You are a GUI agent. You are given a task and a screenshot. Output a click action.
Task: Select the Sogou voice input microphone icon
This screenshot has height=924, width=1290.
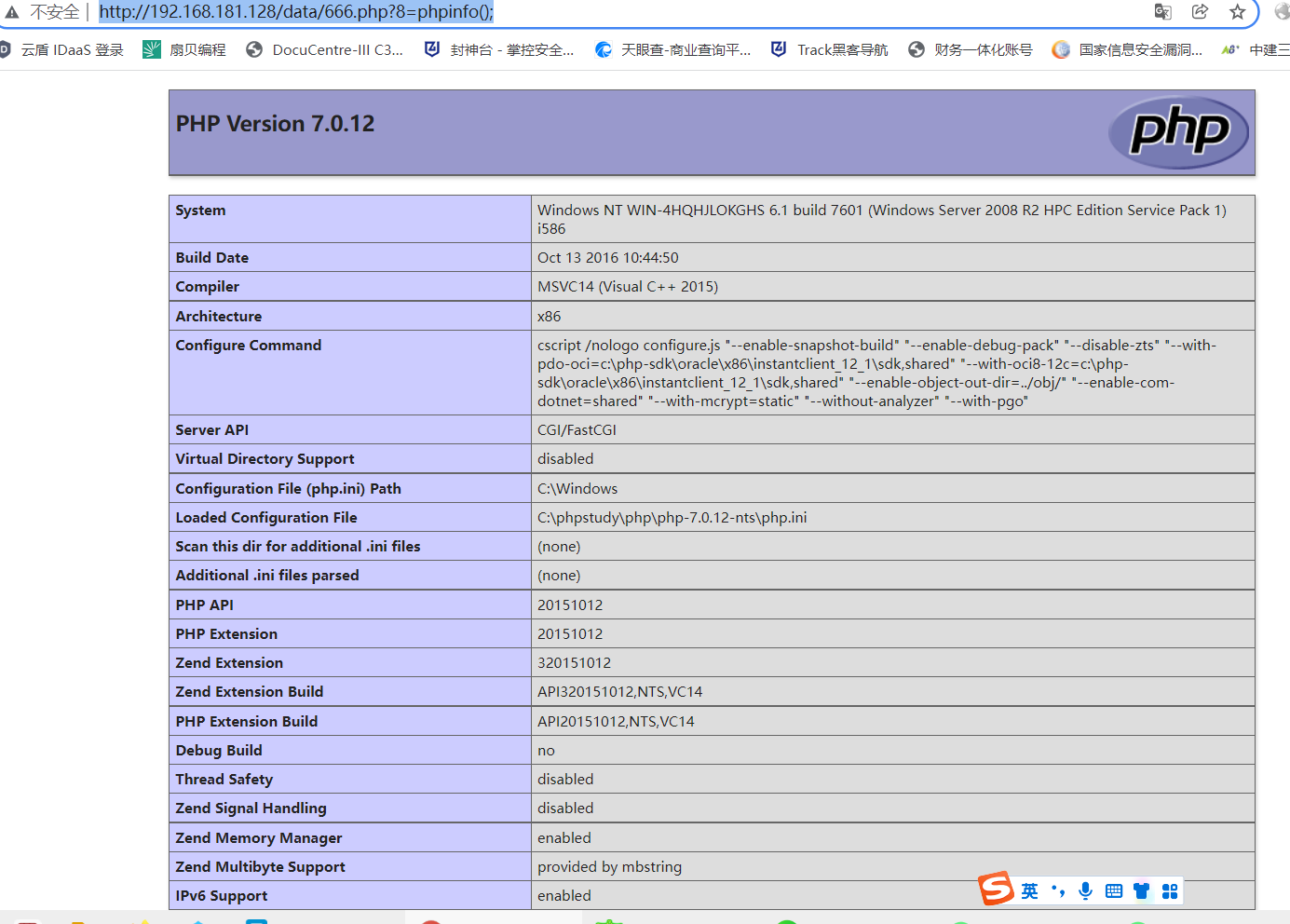coord(1085,890)
